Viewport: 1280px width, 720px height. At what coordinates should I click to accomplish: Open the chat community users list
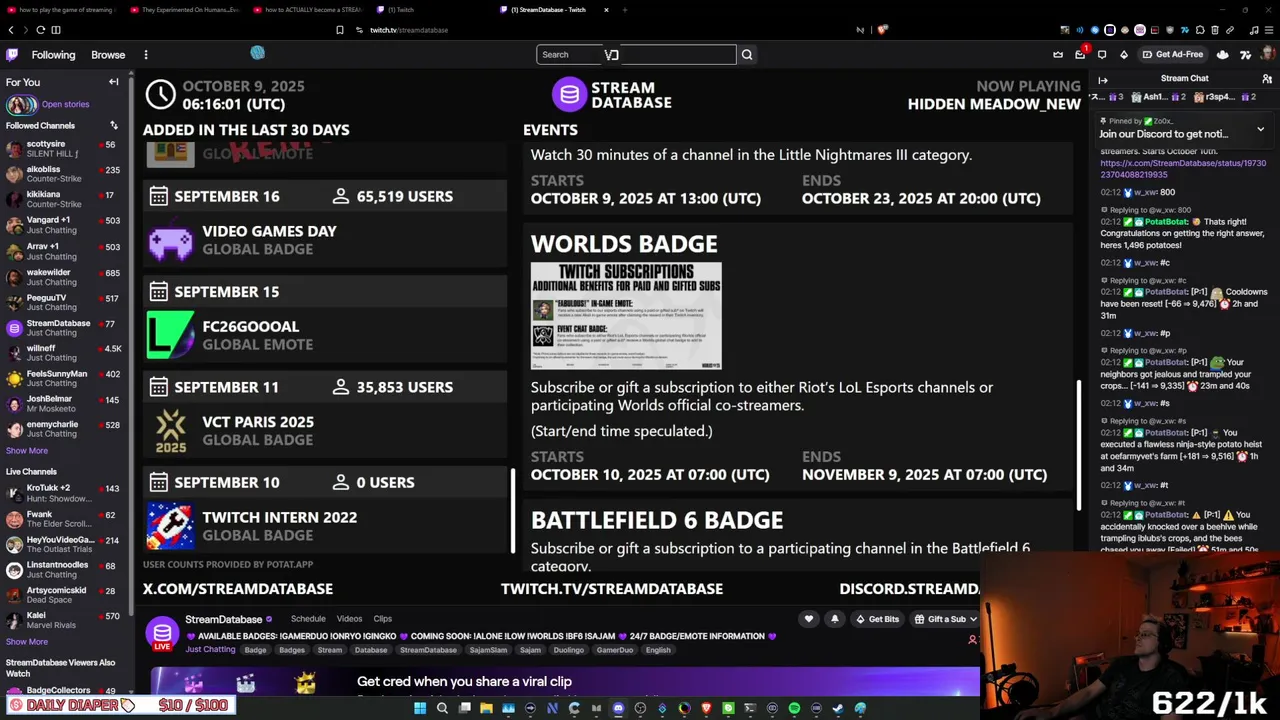[x=1267, y=79]
